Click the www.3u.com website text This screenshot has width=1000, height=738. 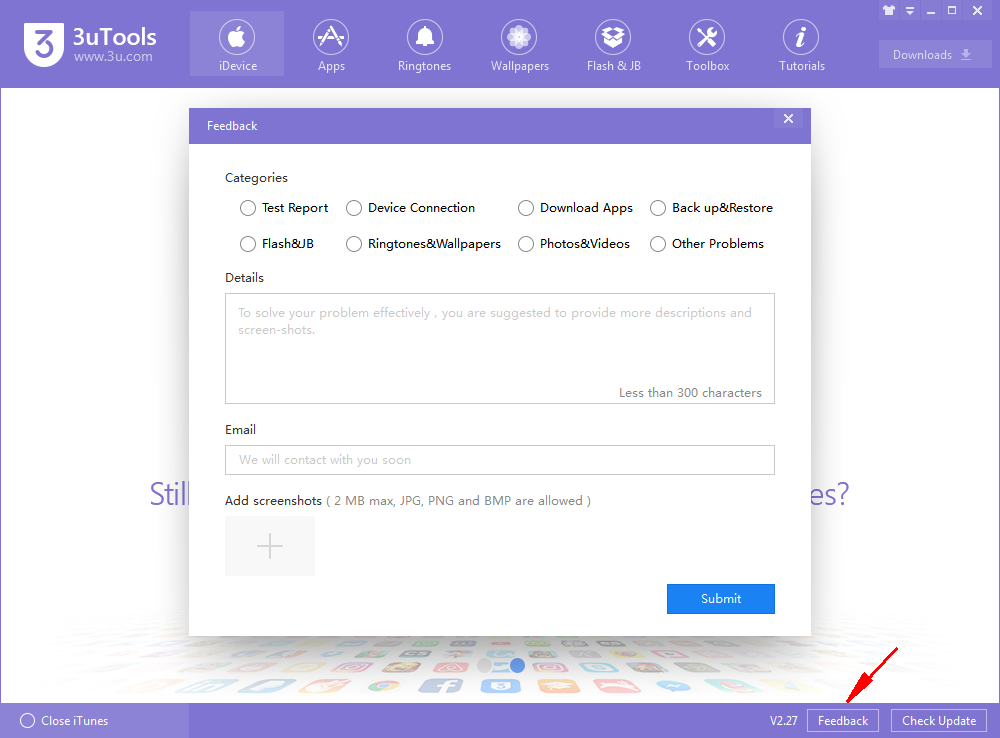click(x=113, y=56)
